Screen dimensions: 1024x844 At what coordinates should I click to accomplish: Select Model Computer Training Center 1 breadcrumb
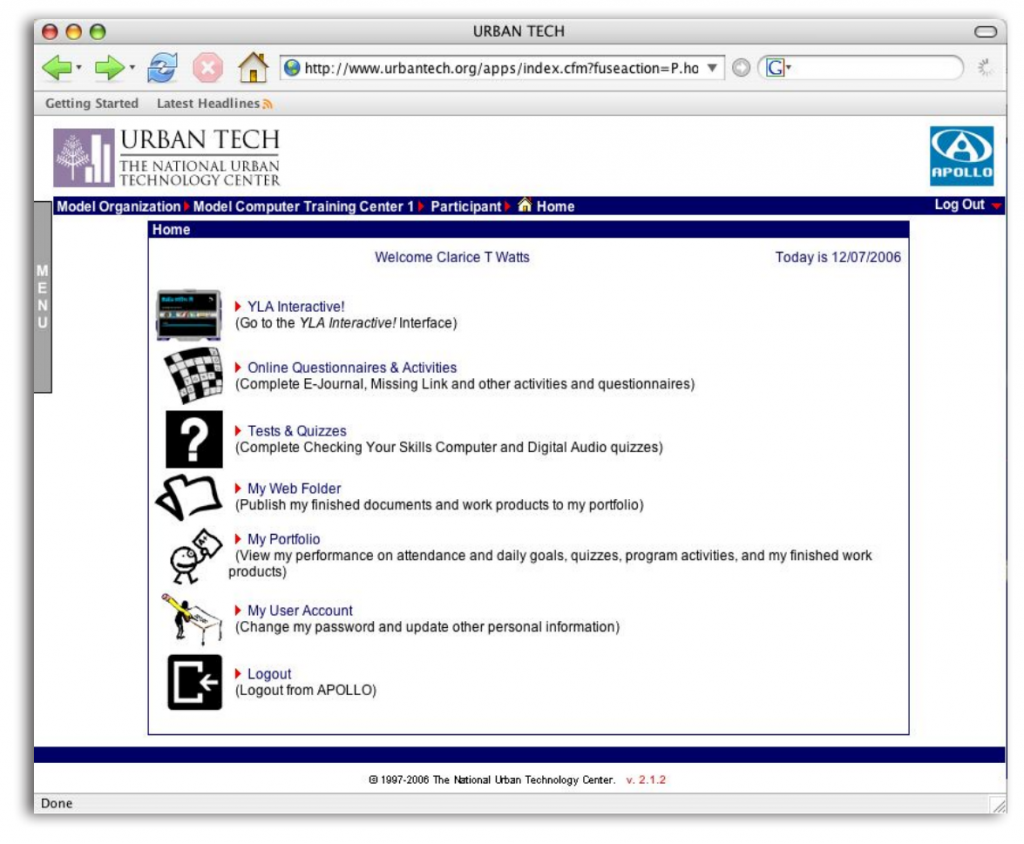tap(304, 206)
